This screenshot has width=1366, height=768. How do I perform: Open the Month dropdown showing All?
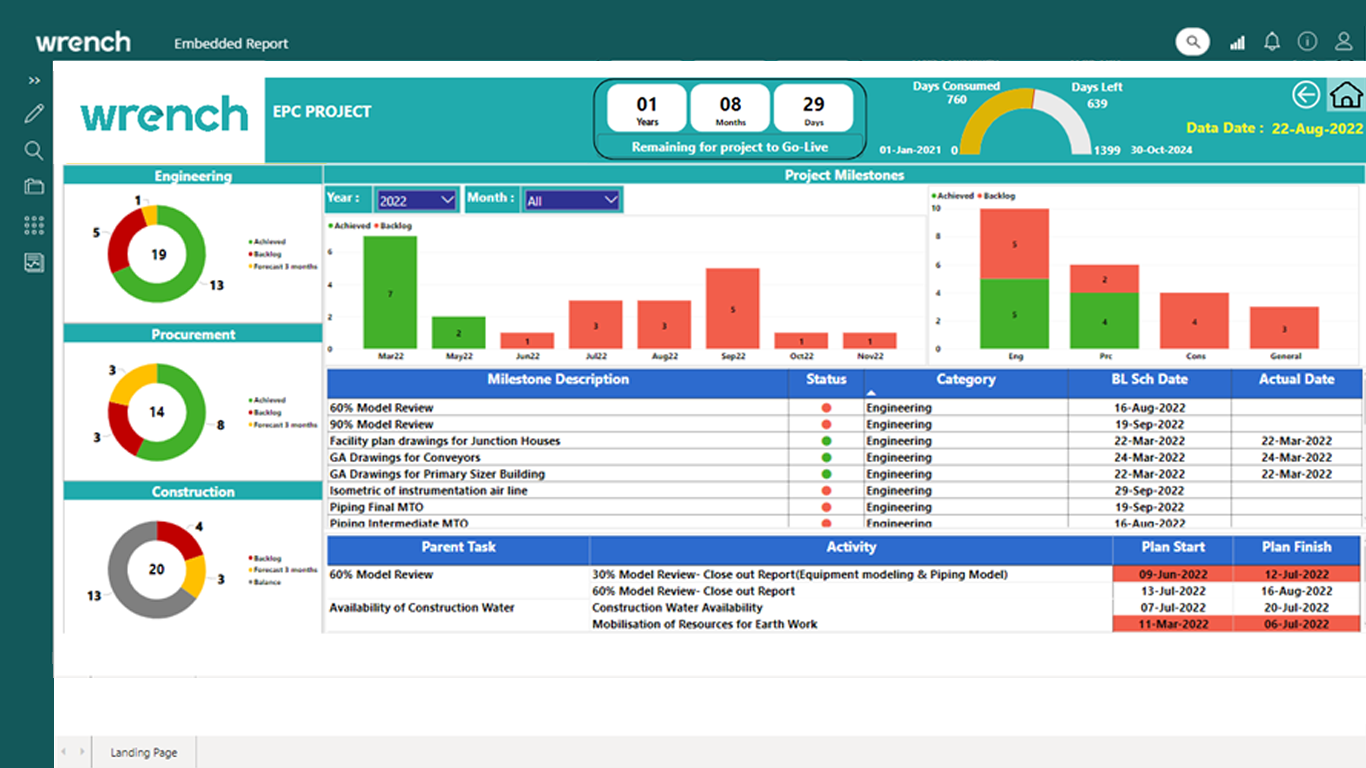[572, 200]
